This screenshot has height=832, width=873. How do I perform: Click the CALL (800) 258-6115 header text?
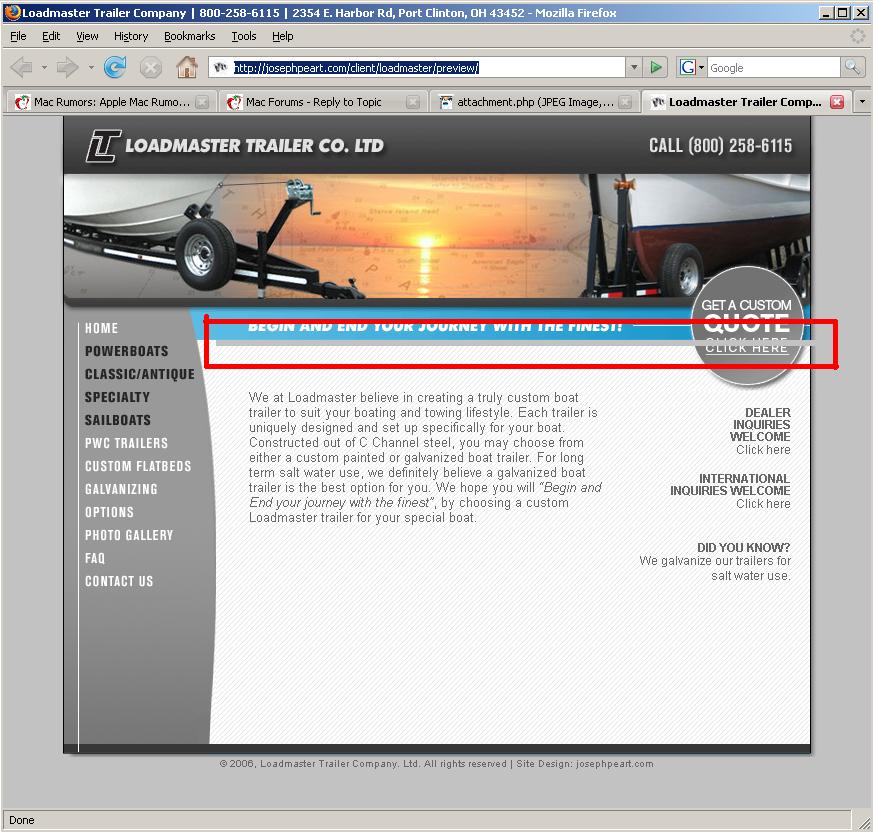(x=720, y=146)
